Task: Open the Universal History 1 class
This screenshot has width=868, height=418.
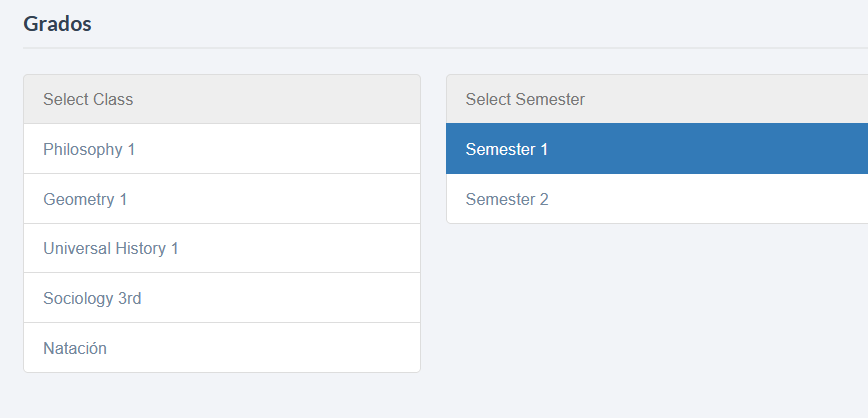Action: click(111, 248)
